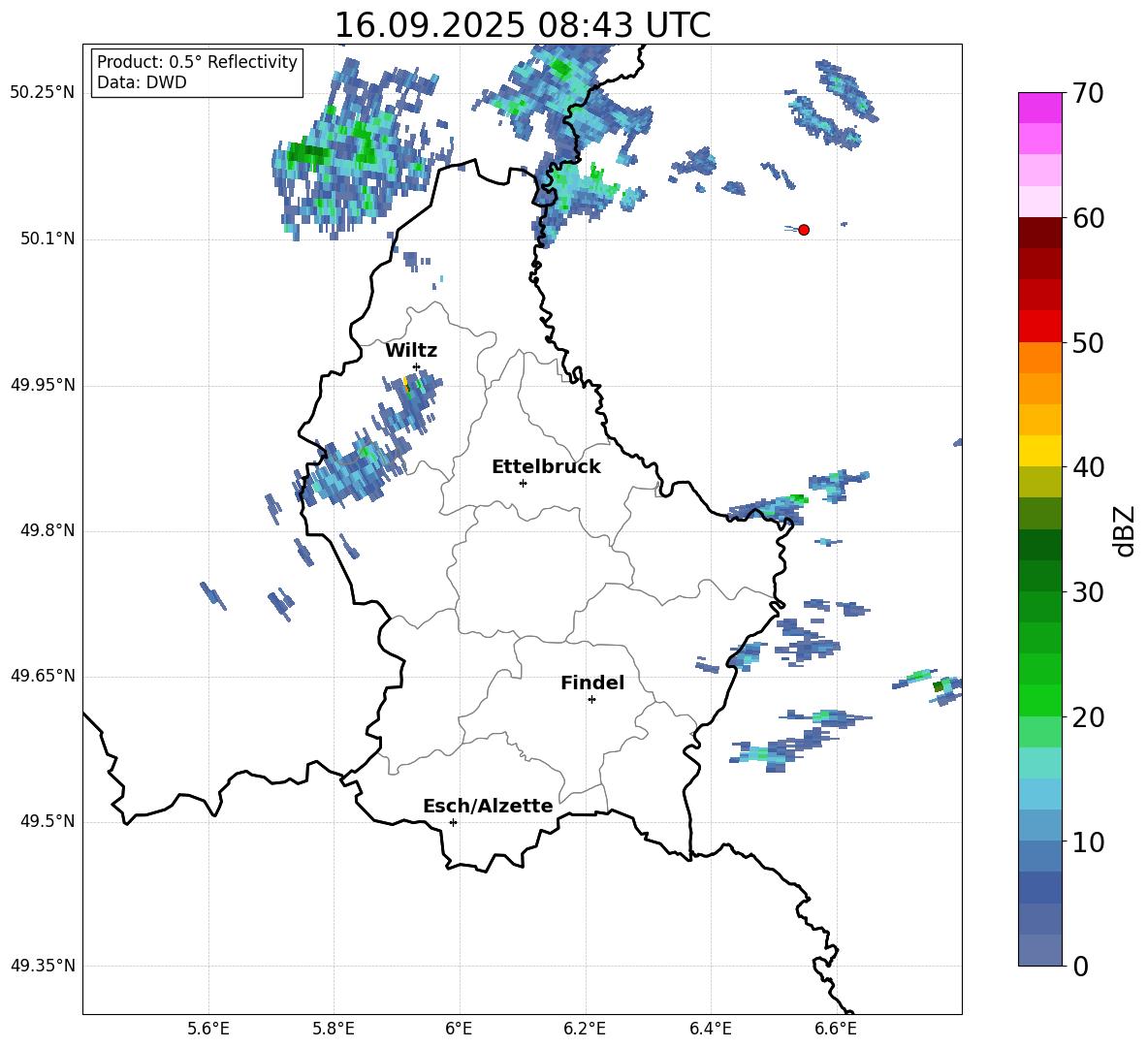This screenshot has height=1048, width=1148.
Task: Click the 6.2°E longitude label
Action: [x=585, y=1029]
